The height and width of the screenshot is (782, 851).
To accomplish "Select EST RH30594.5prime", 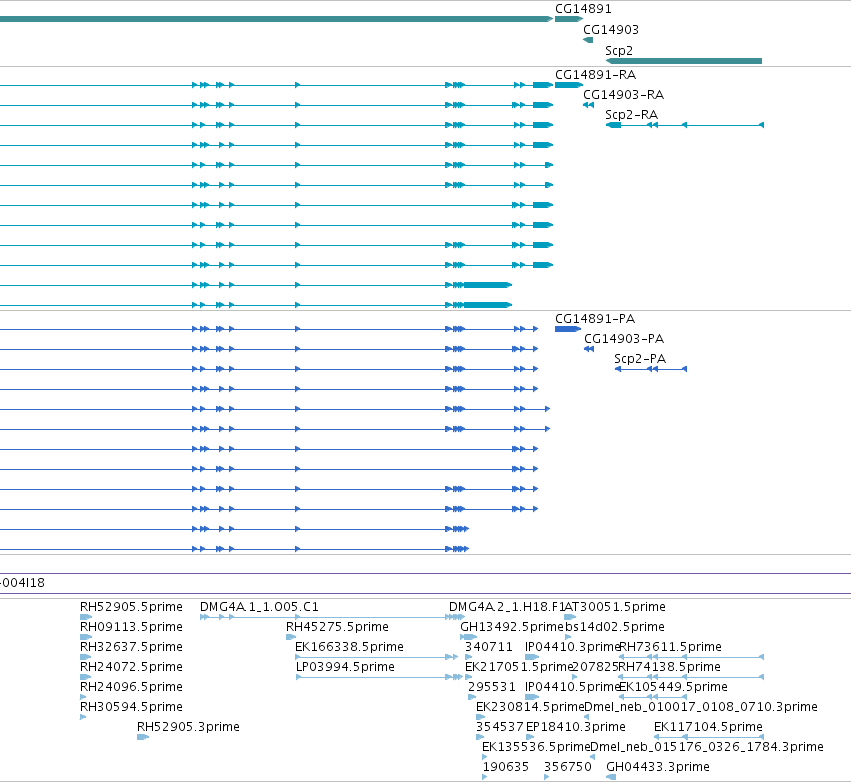I will tap(131, 707).
